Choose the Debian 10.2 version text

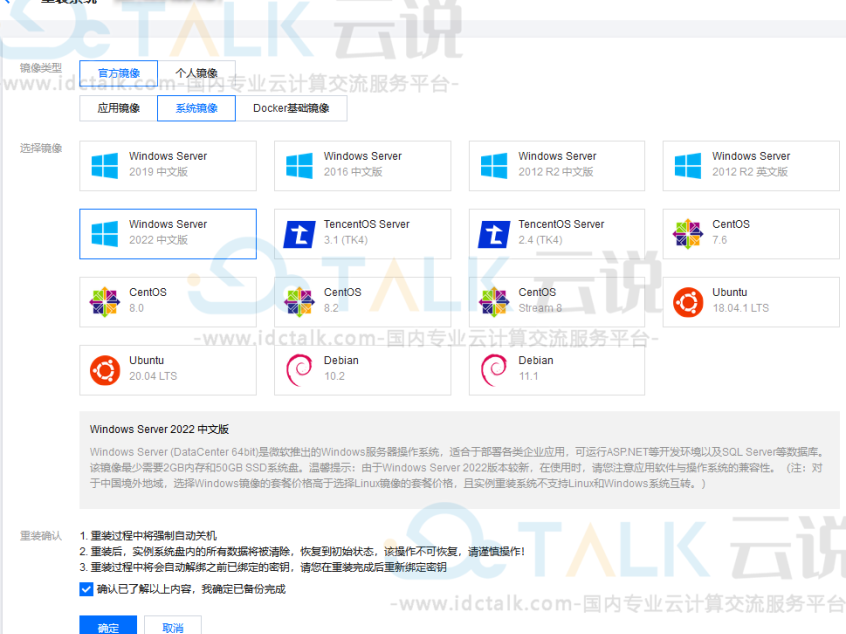point(335,376)
